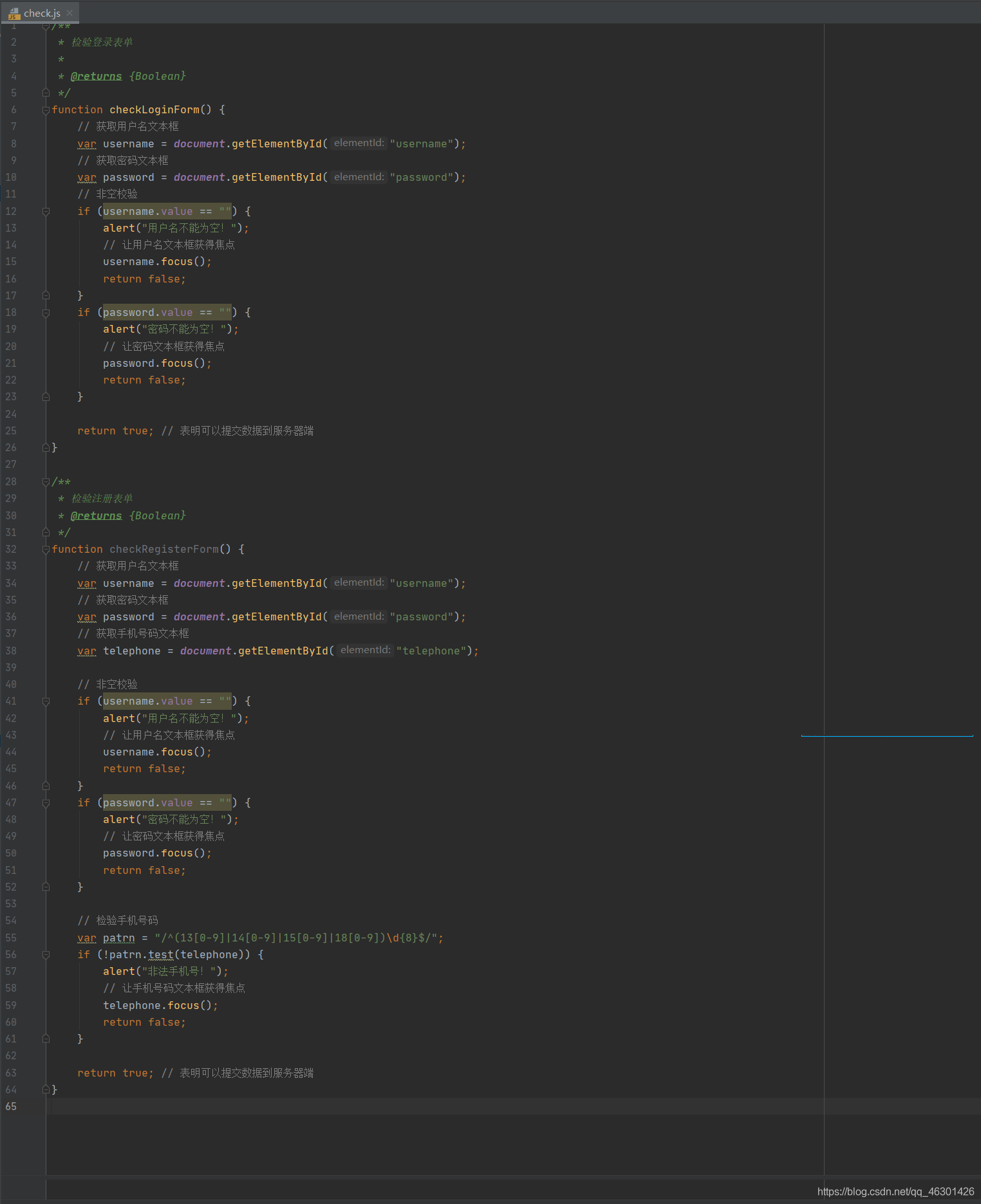Collapse the checkLoginForm function at line 6
This screenshot has width=981, height=1204.
46,110
